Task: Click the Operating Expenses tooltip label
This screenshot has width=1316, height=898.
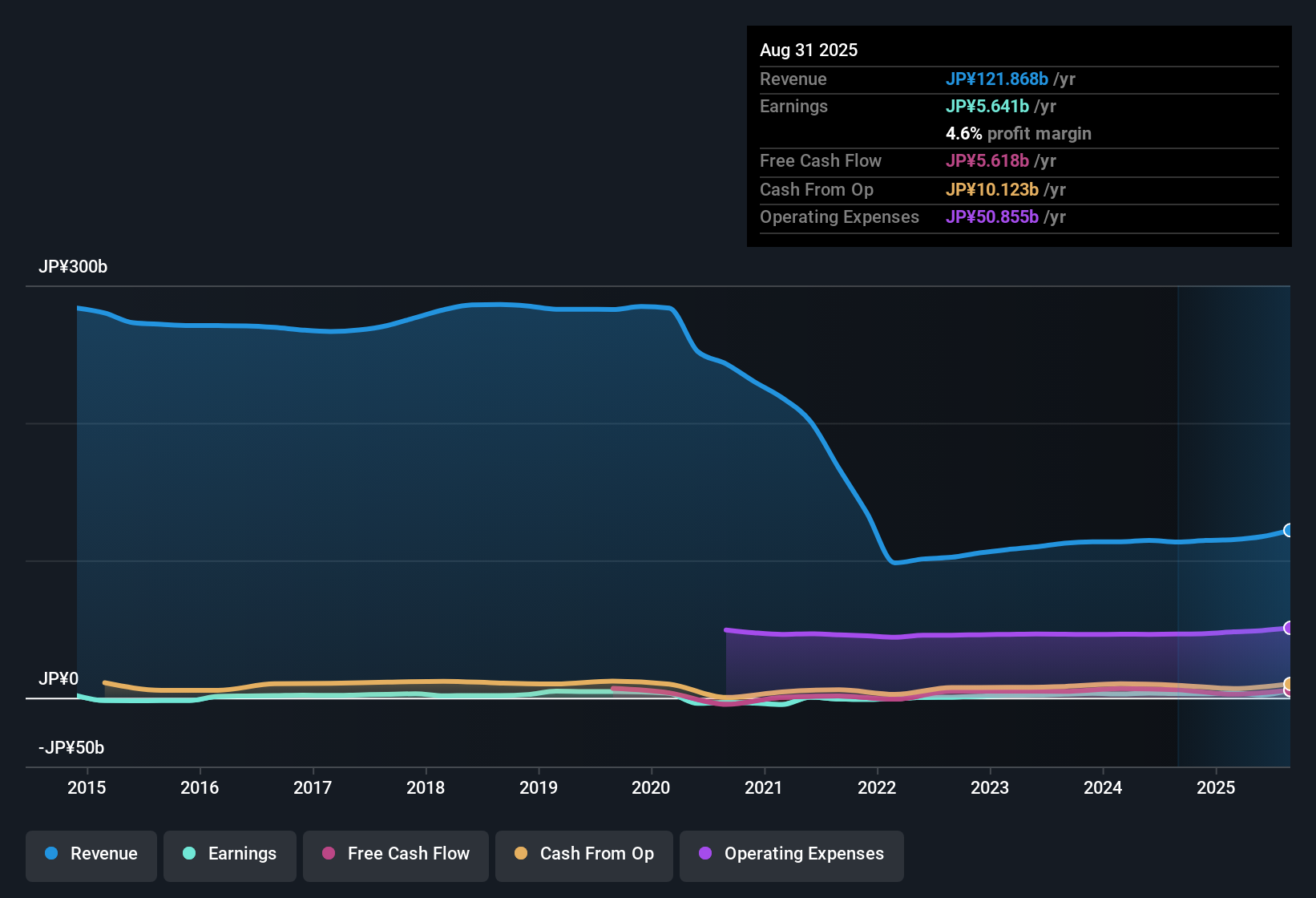Action: tap(839, 217)
